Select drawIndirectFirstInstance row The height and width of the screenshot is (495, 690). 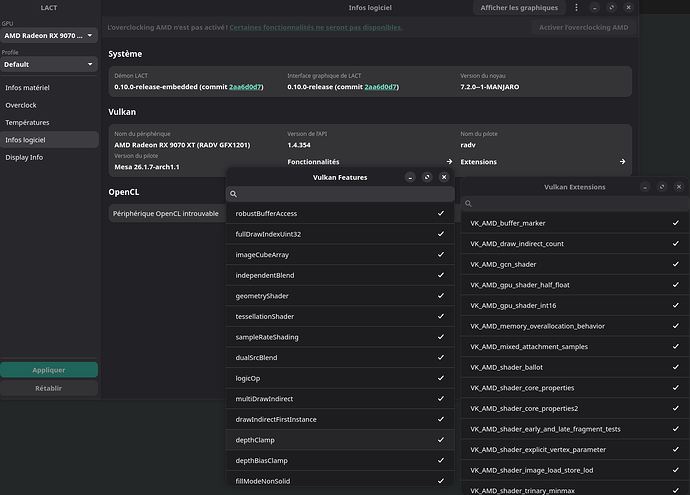[x=340, y=419]
